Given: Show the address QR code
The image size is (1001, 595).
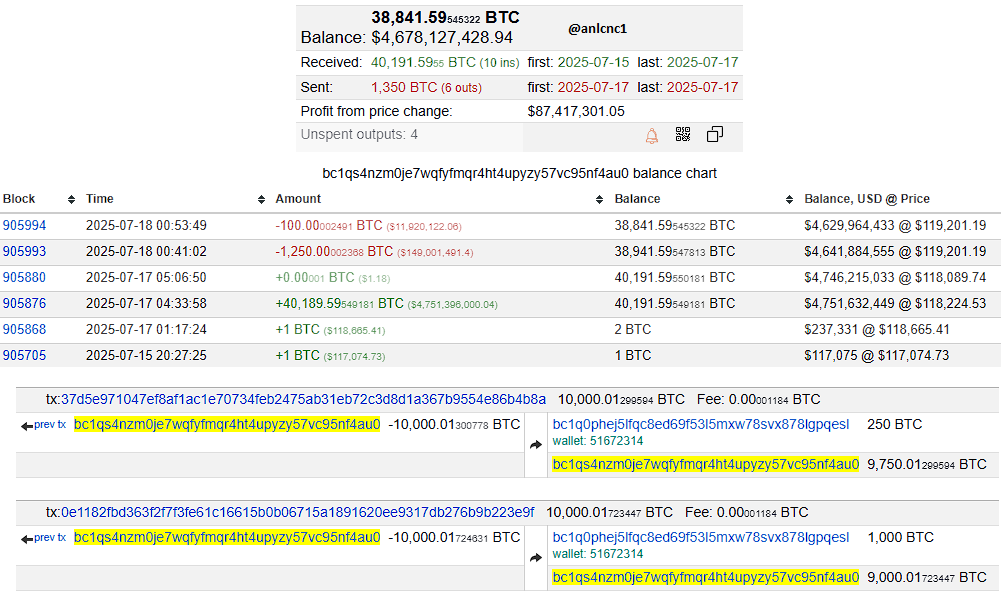Looking at the screenshot, I should tap(683, 135).
